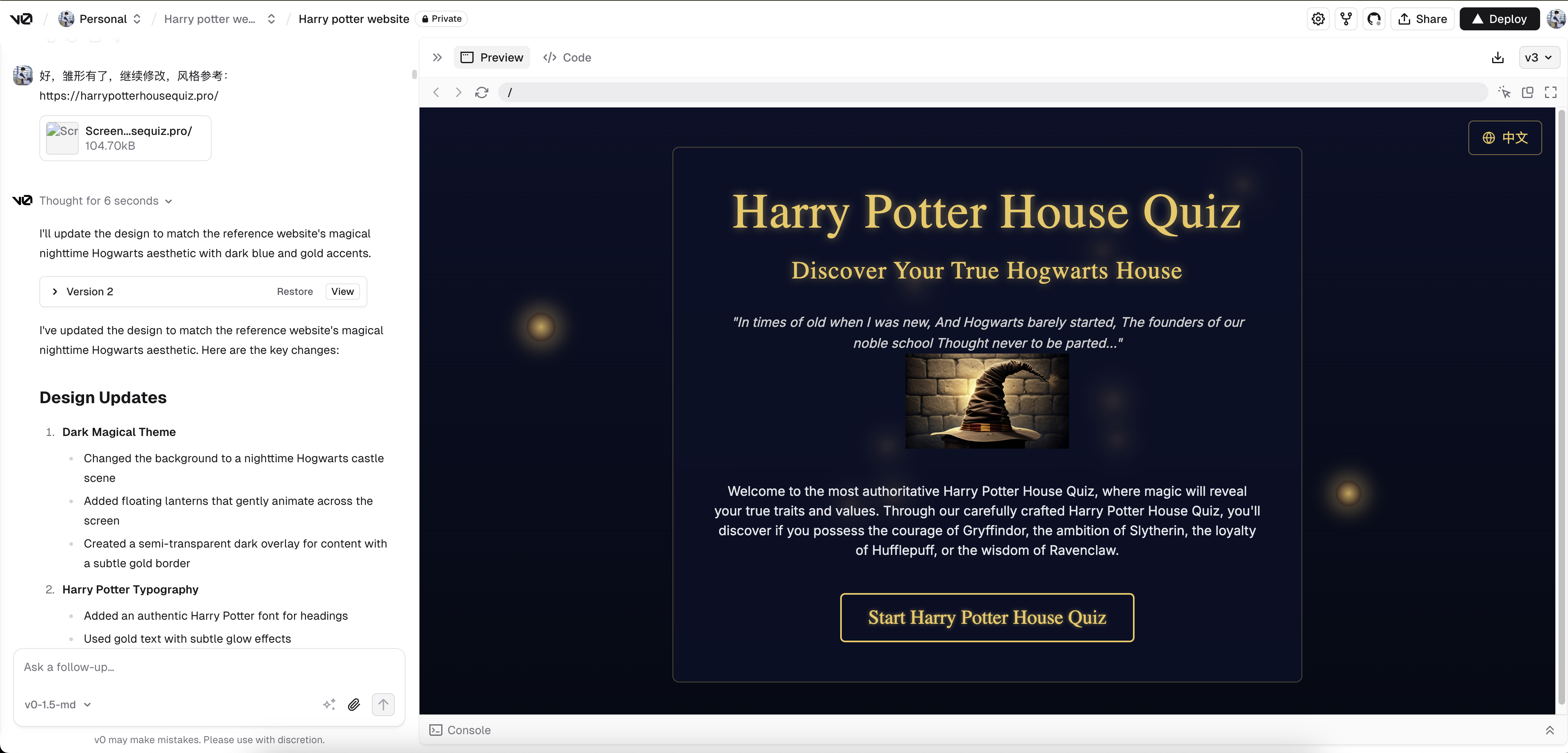Click the attach file paperclip icon
The height and width of the screenshot is (753, 1568).
point(353,704)
